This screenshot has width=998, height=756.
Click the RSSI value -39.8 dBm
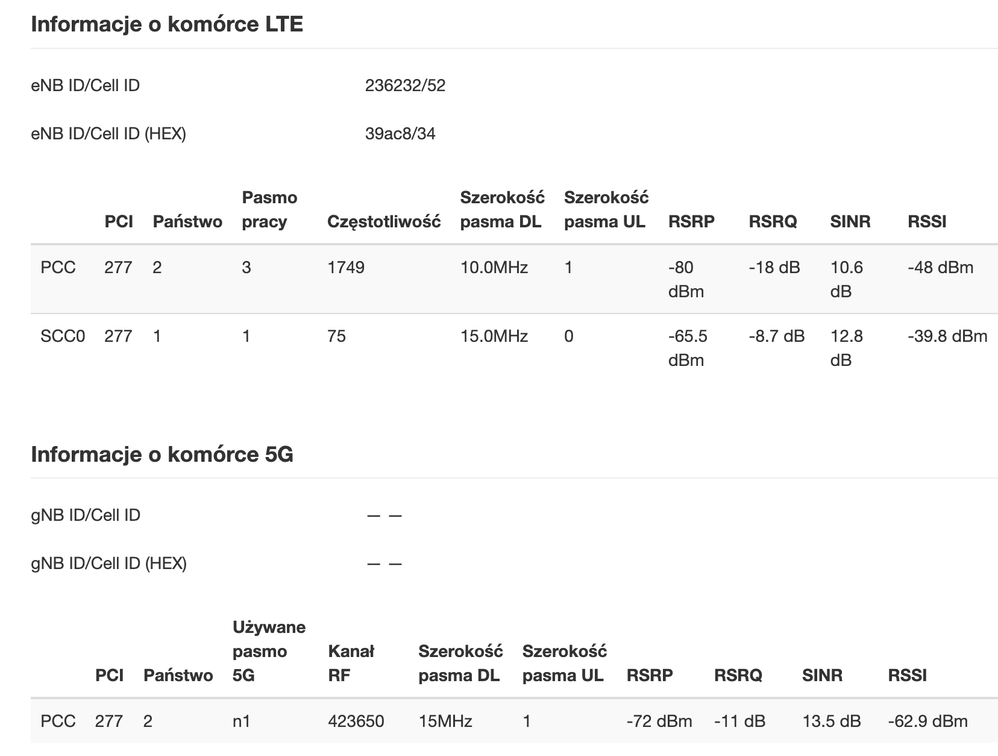(947, 337)
